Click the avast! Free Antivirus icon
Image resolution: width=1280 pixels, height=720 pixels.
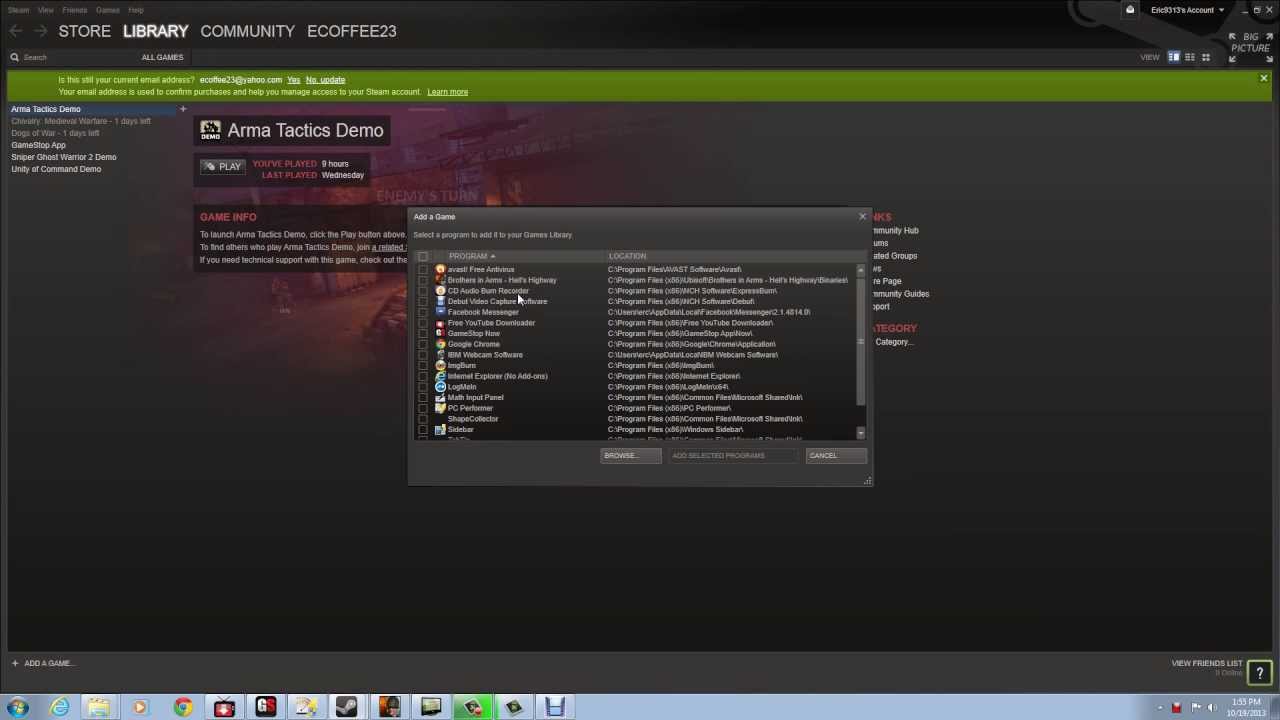click(440, 269)
